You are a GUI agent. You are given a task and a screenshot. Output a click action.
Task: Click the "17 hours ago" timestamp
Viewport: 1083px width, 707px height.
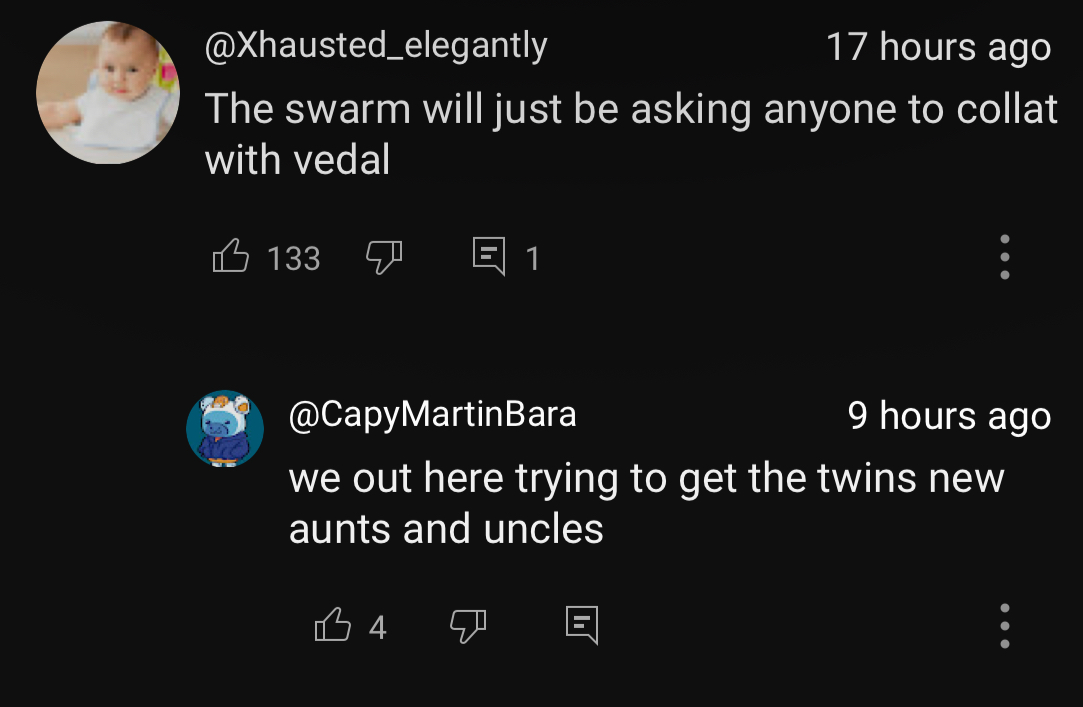pos(938,47)
